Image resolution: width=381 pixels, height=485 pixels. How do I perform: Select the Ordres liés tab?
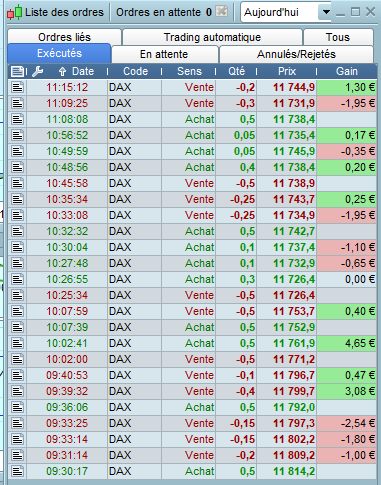(64, 37)
